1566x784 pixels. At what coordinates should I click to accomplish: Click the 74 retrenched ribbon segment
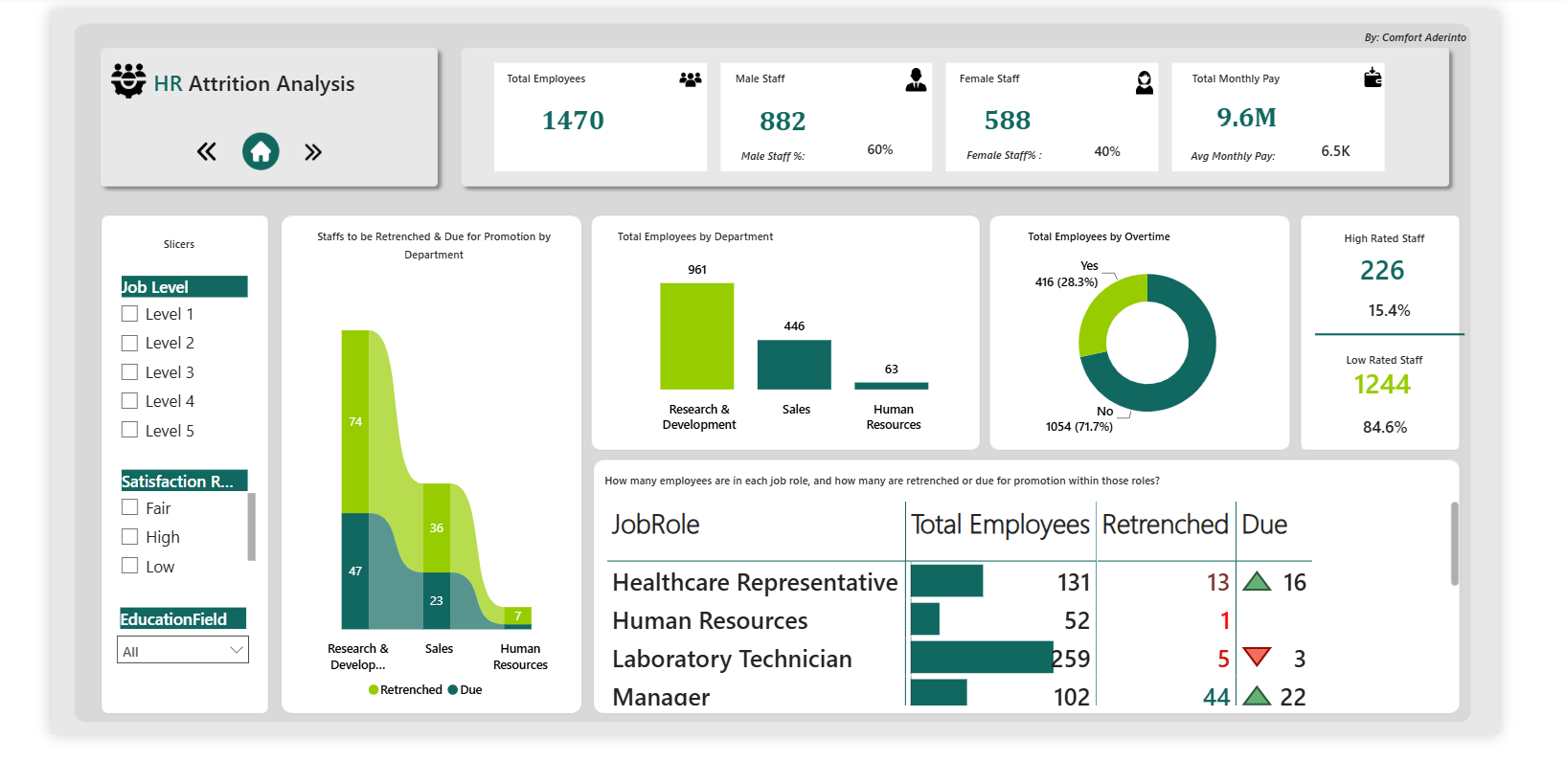click(x=355, y=421)
